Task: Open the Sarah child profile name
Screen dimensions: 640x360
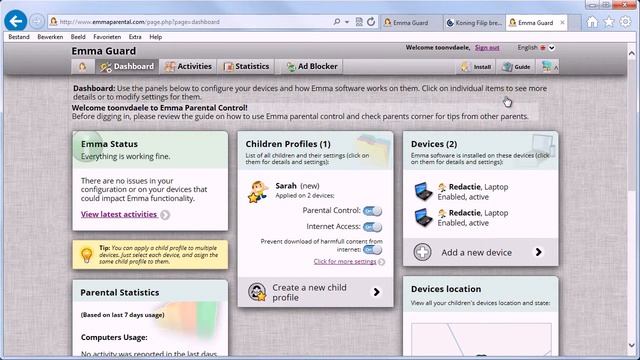Action: tap(286, 186)
